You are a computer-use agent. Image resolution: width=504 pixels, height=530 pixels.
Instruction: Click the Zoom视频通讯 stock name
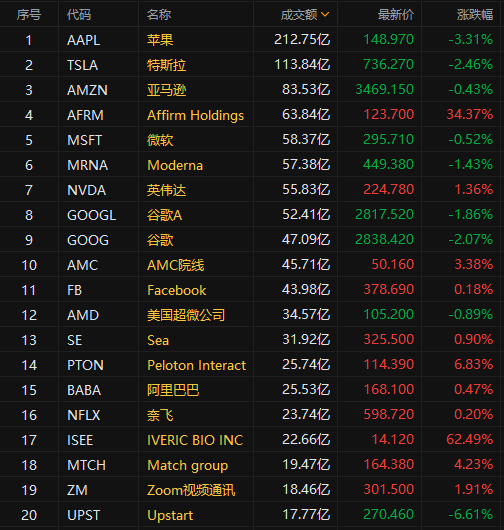191,490
